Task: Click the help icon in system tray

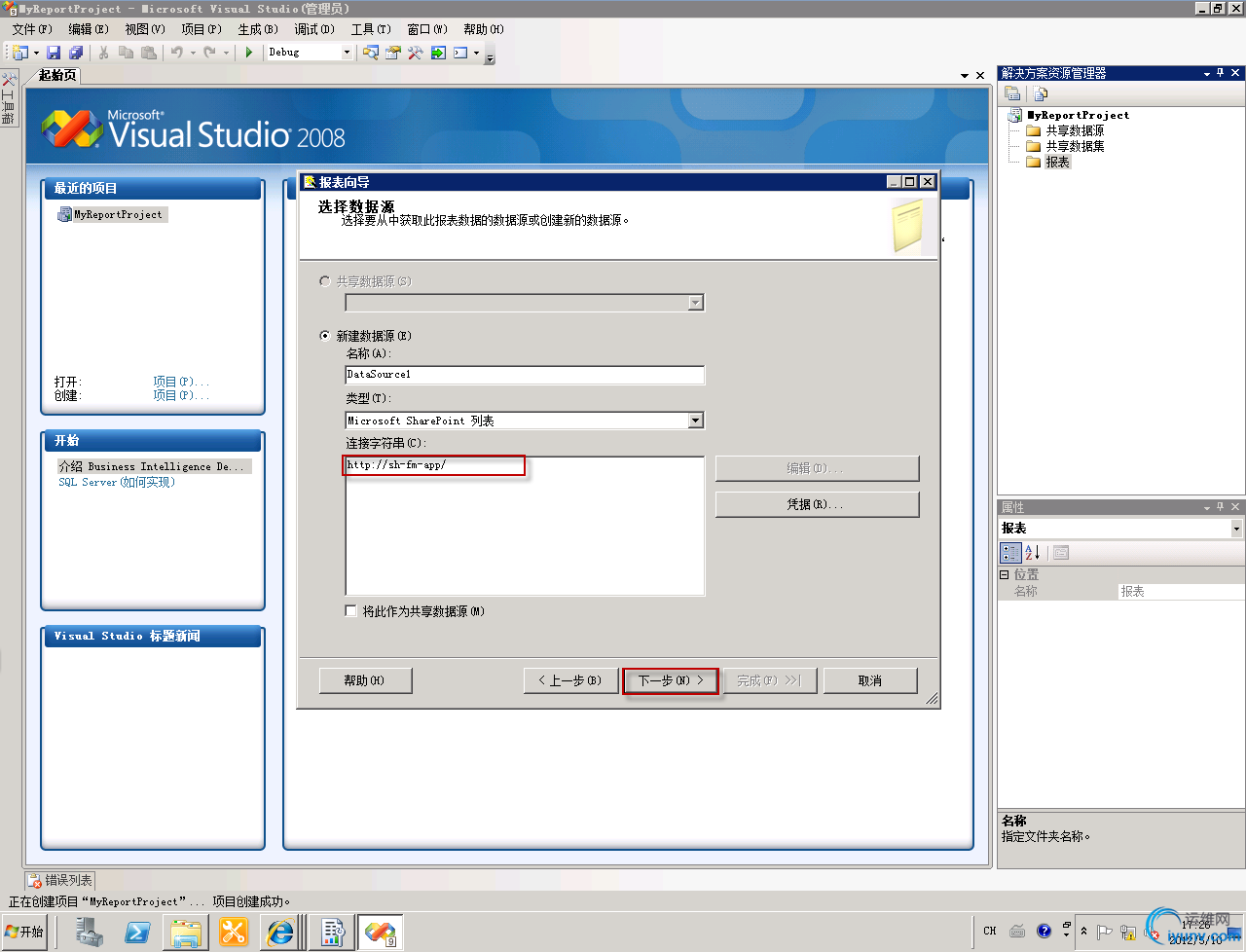Action: (1044, 931)
